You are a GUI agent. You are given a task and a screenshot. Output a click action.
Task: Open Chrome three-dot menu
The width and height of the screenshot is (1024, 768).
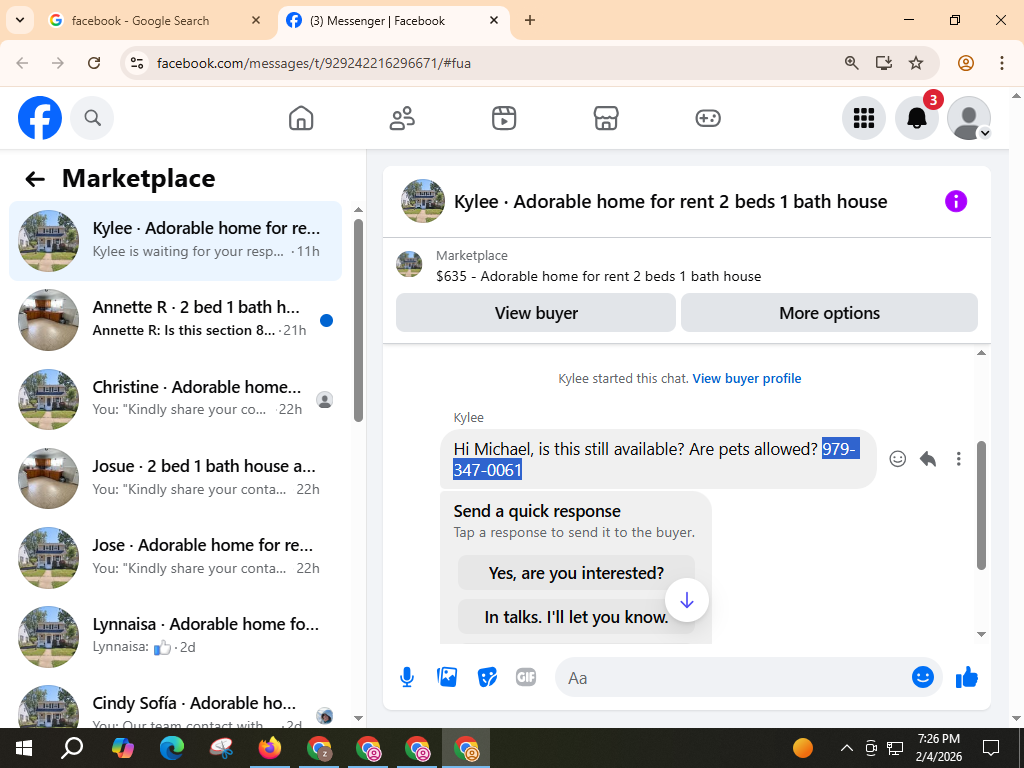[x=1001, y=63]
